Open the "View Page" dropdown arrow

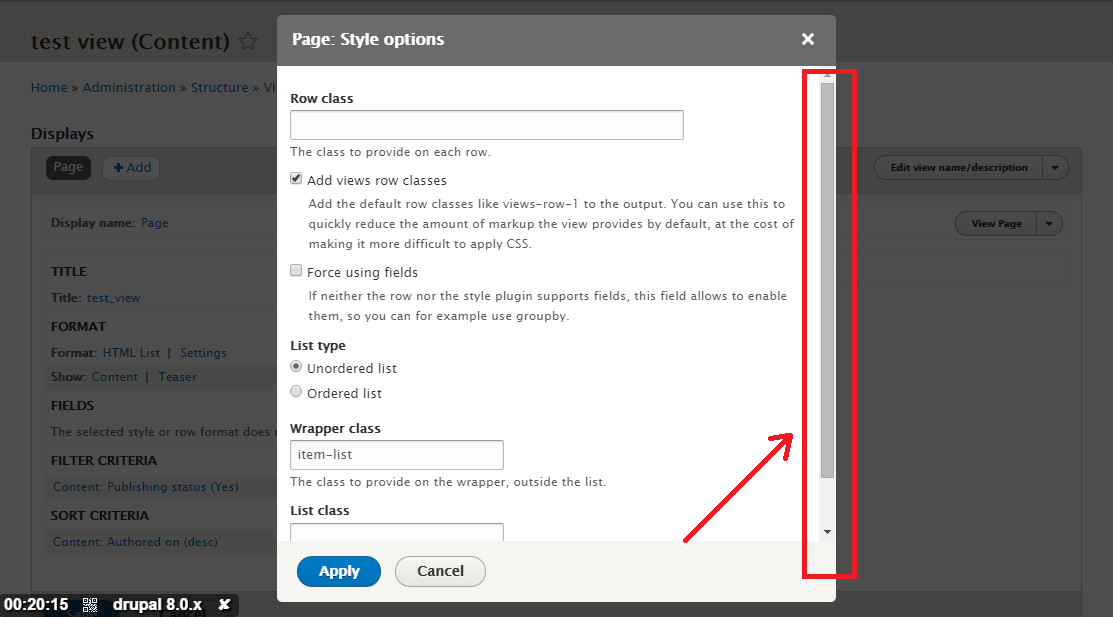[1048, 223]
